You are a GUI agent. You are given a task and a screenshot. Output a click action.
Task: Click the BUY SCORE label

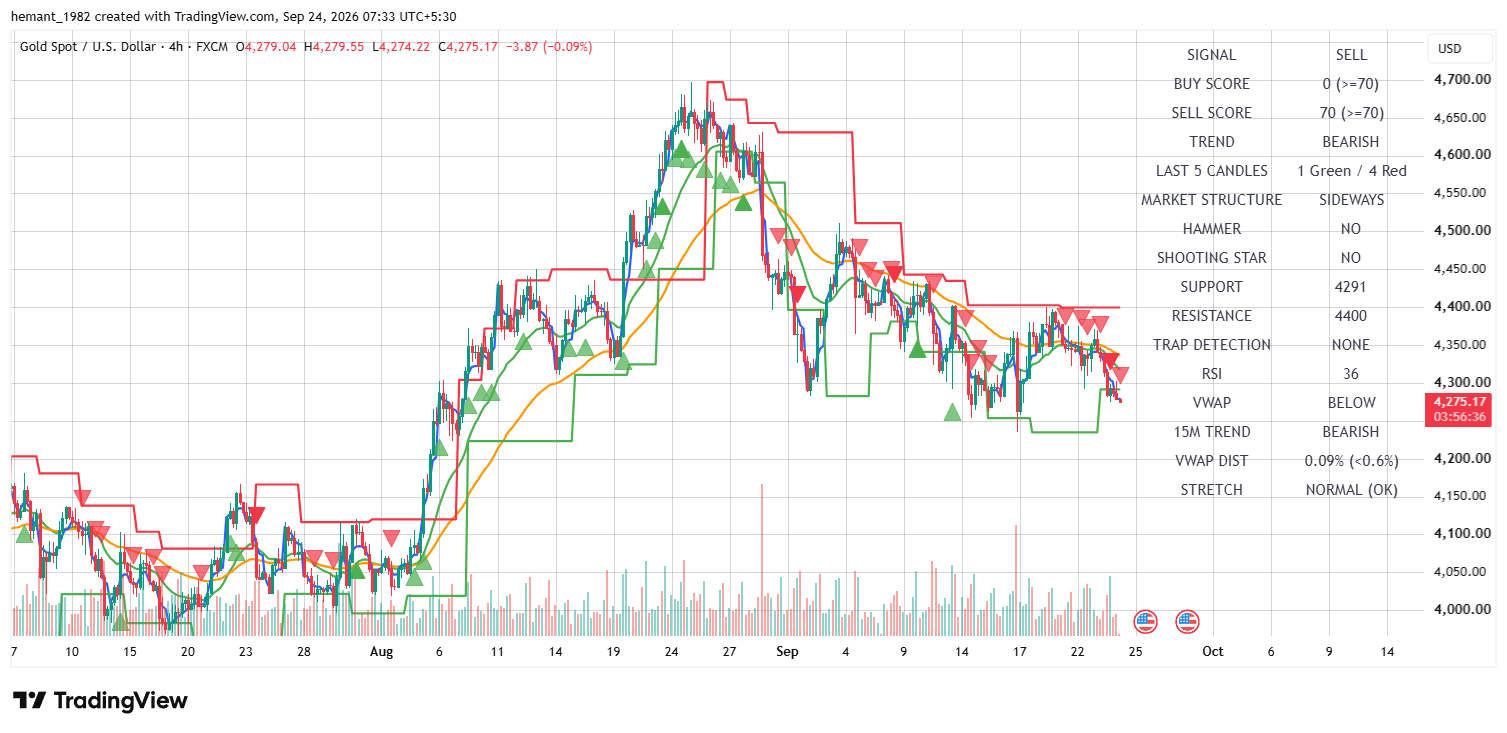point(1211,84)
